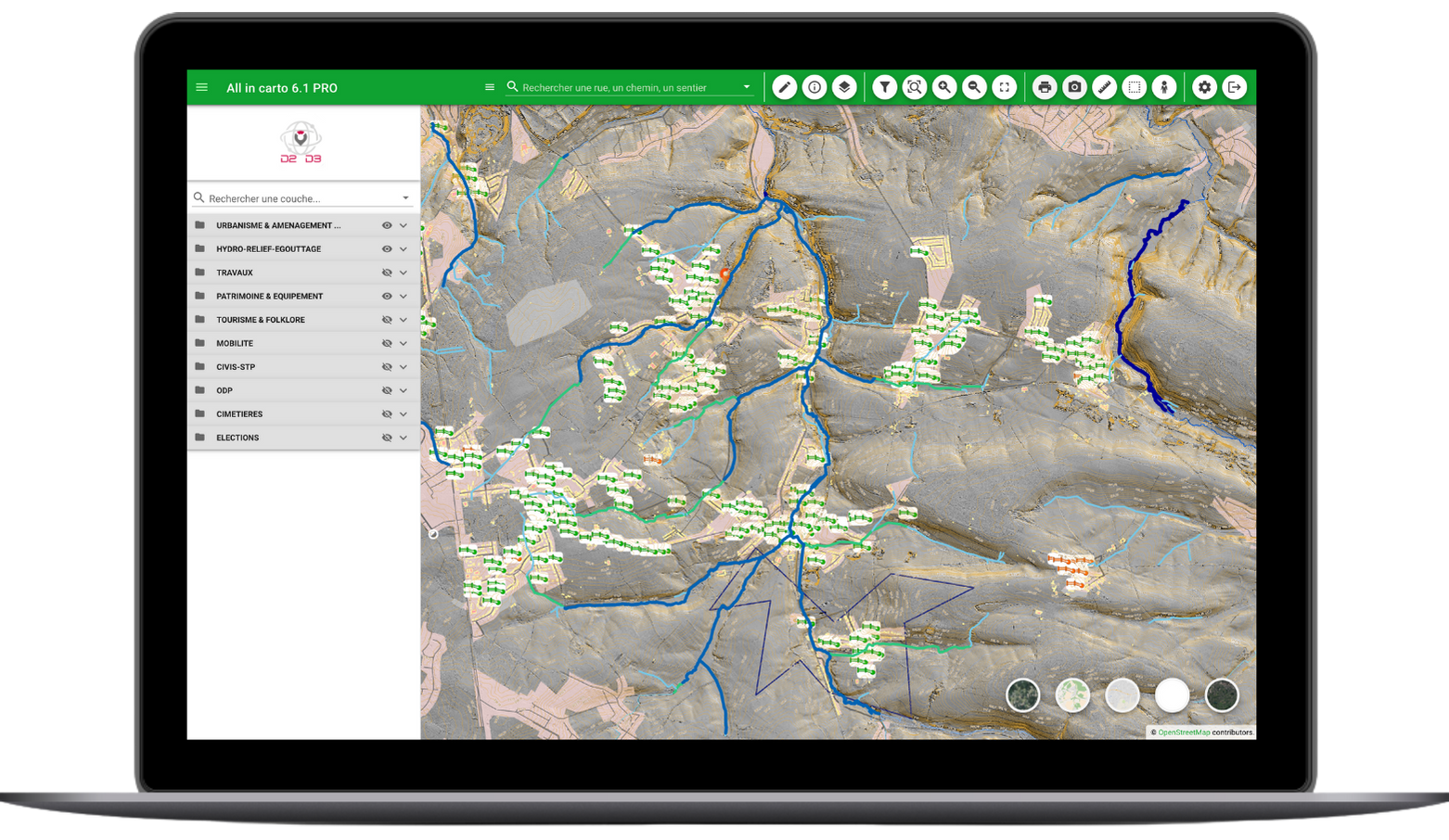Open the layer search dropdown arrow
Image resolution: width=1449 pixels, height=840 pixels.
405,198
